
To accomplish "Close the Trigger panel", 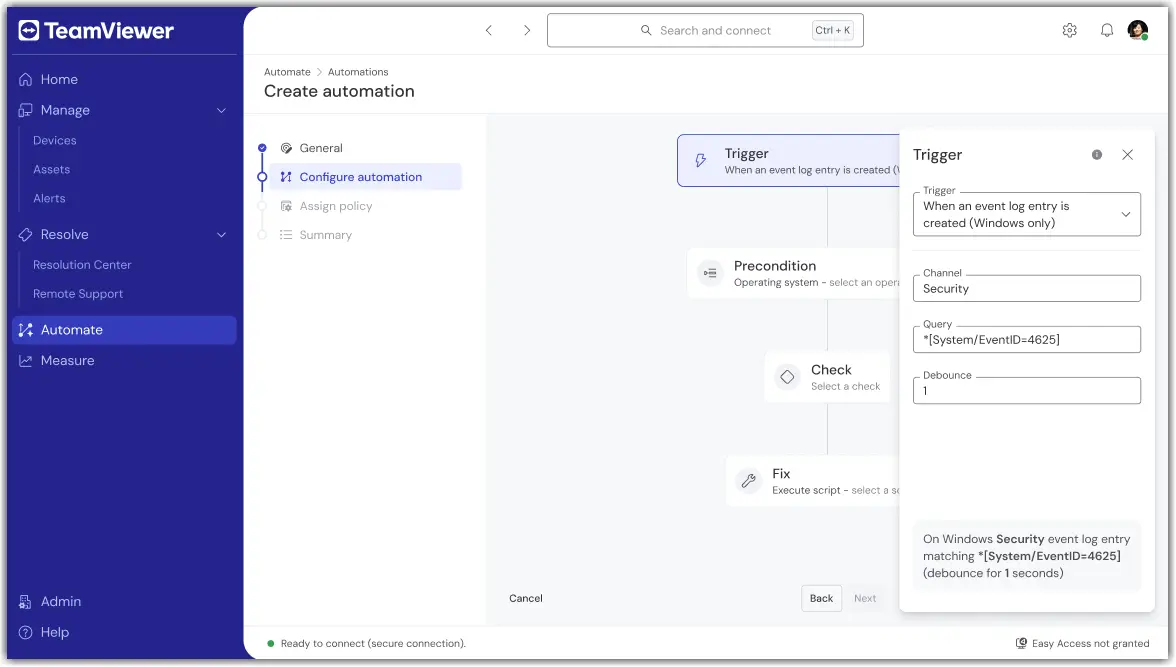I will click(x=1127, y=155).
